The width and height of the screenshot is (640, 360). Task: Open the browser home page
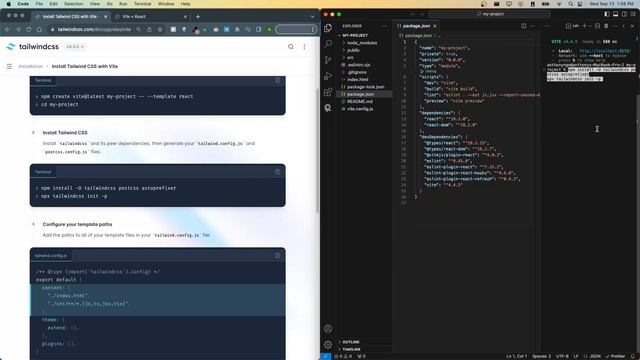pos(39,29)
